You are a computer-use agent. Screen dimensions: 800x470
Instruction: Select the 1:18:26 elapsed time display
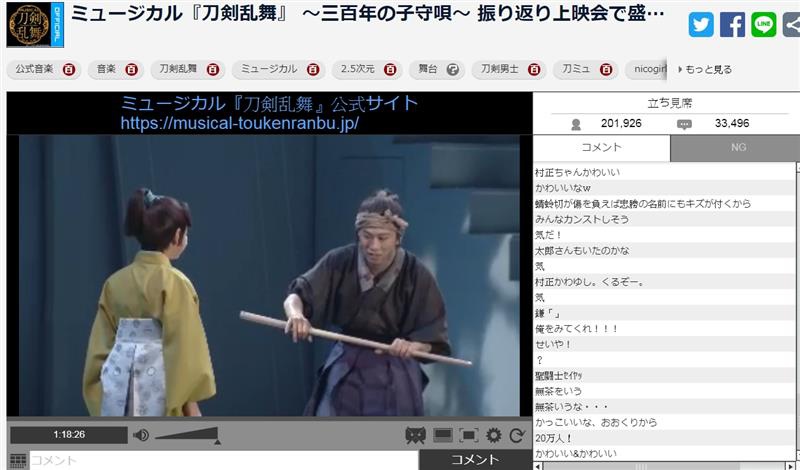point(69,435)
